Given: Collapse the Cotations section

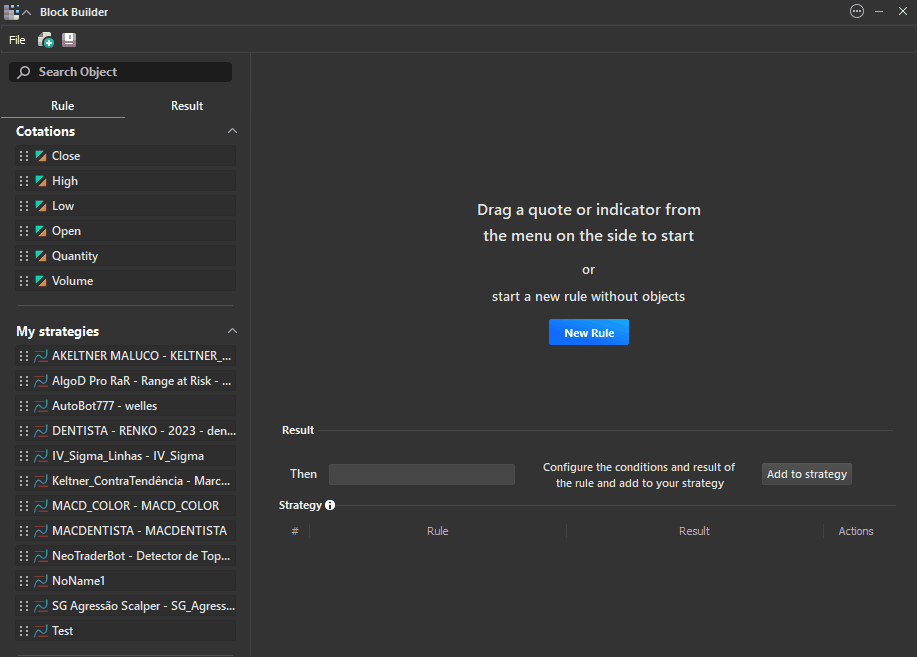Looking at the screenshot, I should (x=232, y=131).
